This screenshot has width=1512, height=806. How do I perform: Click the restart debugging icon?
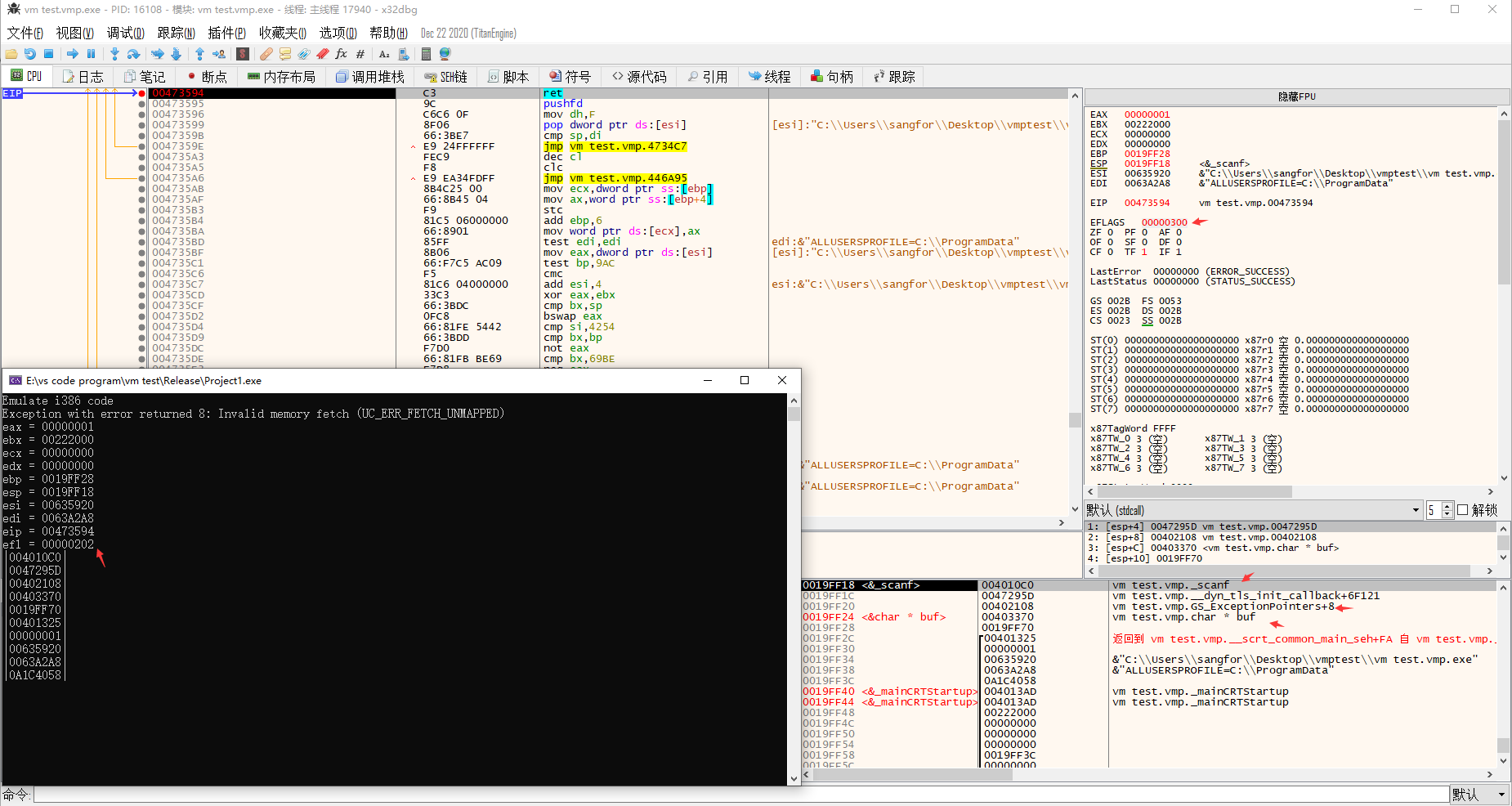point(30,54)
